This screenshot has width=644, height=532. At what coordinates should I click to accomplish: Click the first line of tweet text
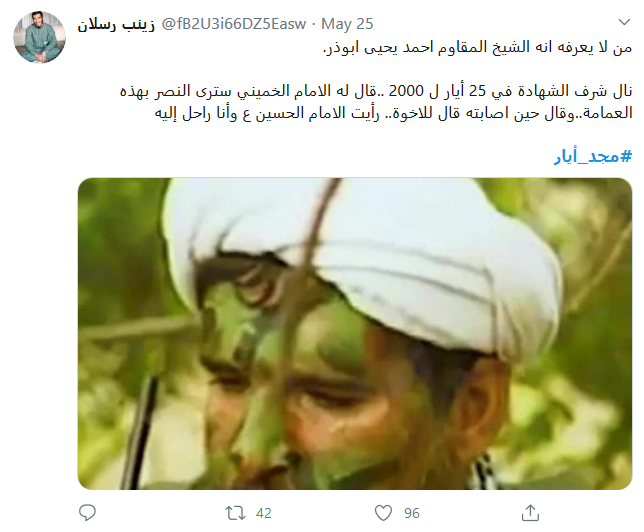pos(478,48)
